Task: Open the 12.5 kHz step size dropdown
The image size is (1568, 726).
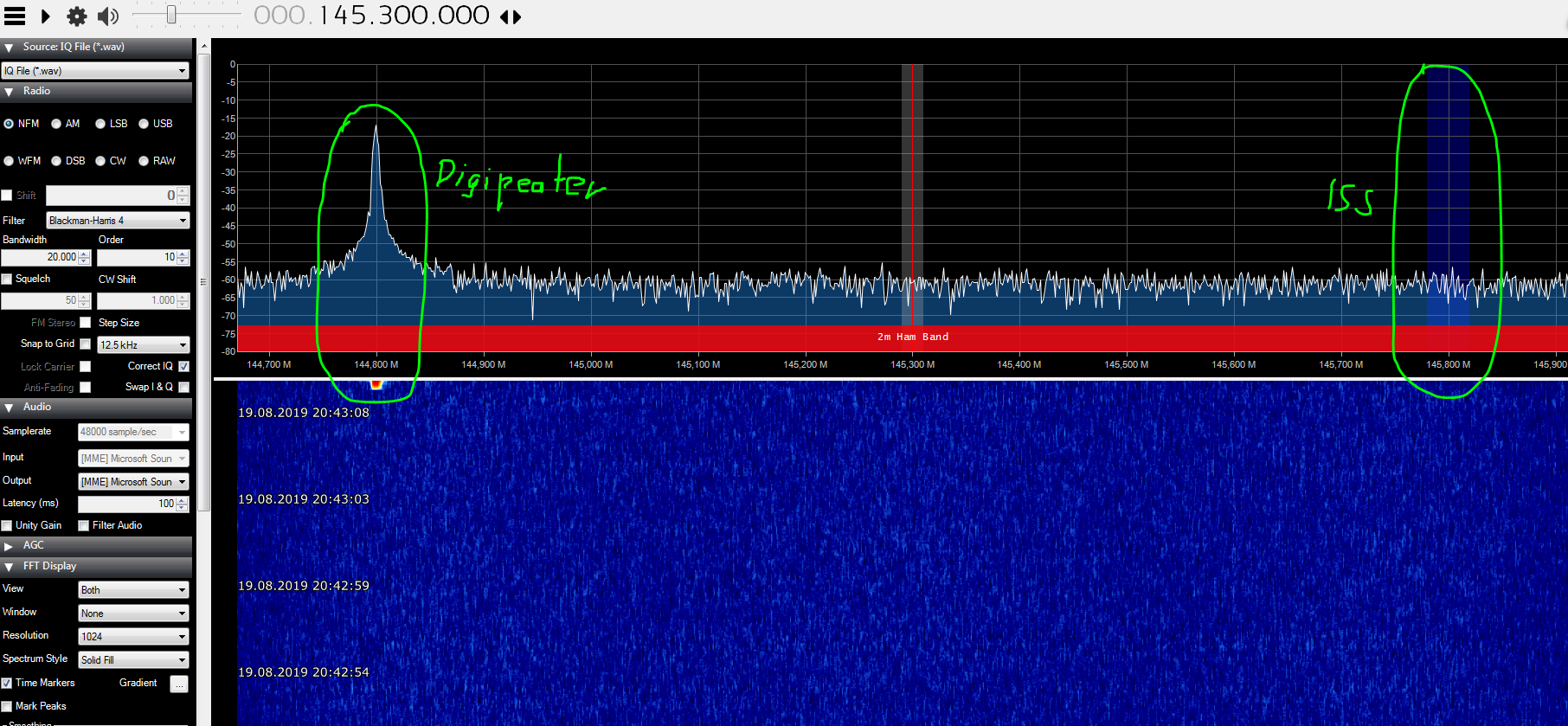Action: tap(143, 344)
